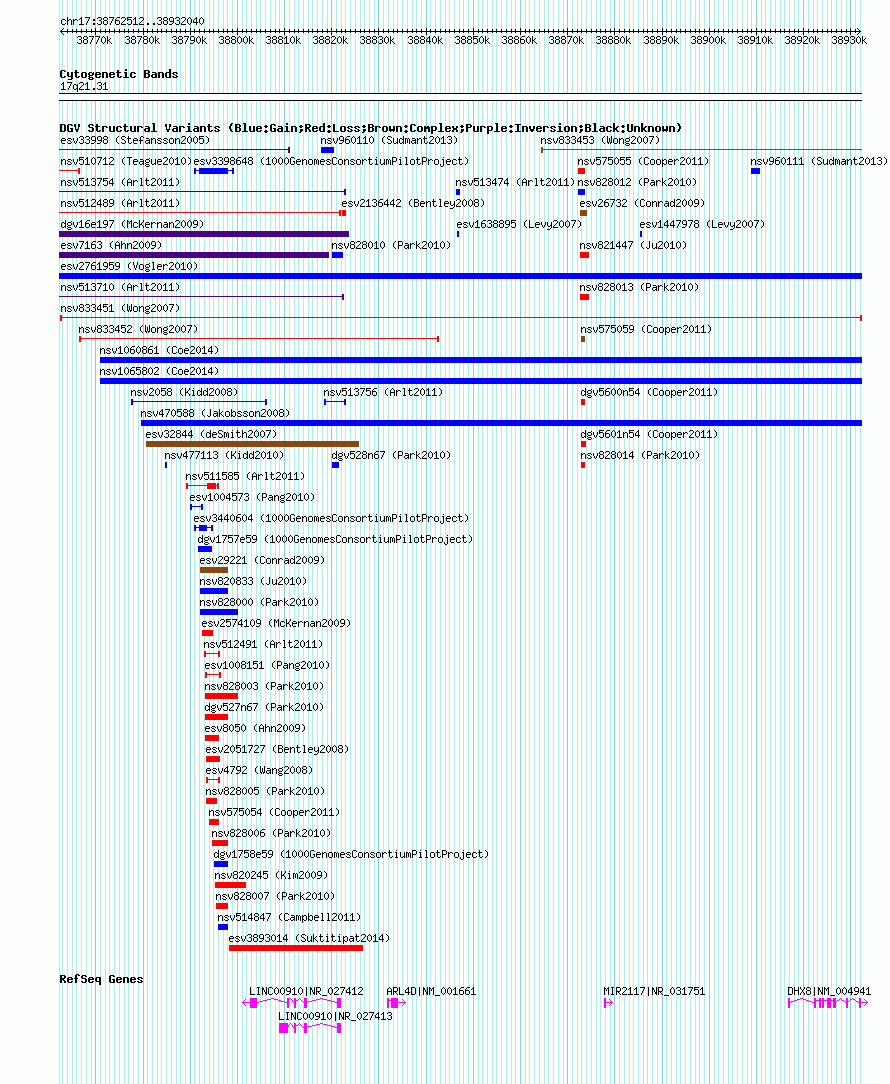The height and width of the screenshot is (1084, 890).
Task: Open nsv833453 (Wong2007) variant label
Action: coord(600,140)
